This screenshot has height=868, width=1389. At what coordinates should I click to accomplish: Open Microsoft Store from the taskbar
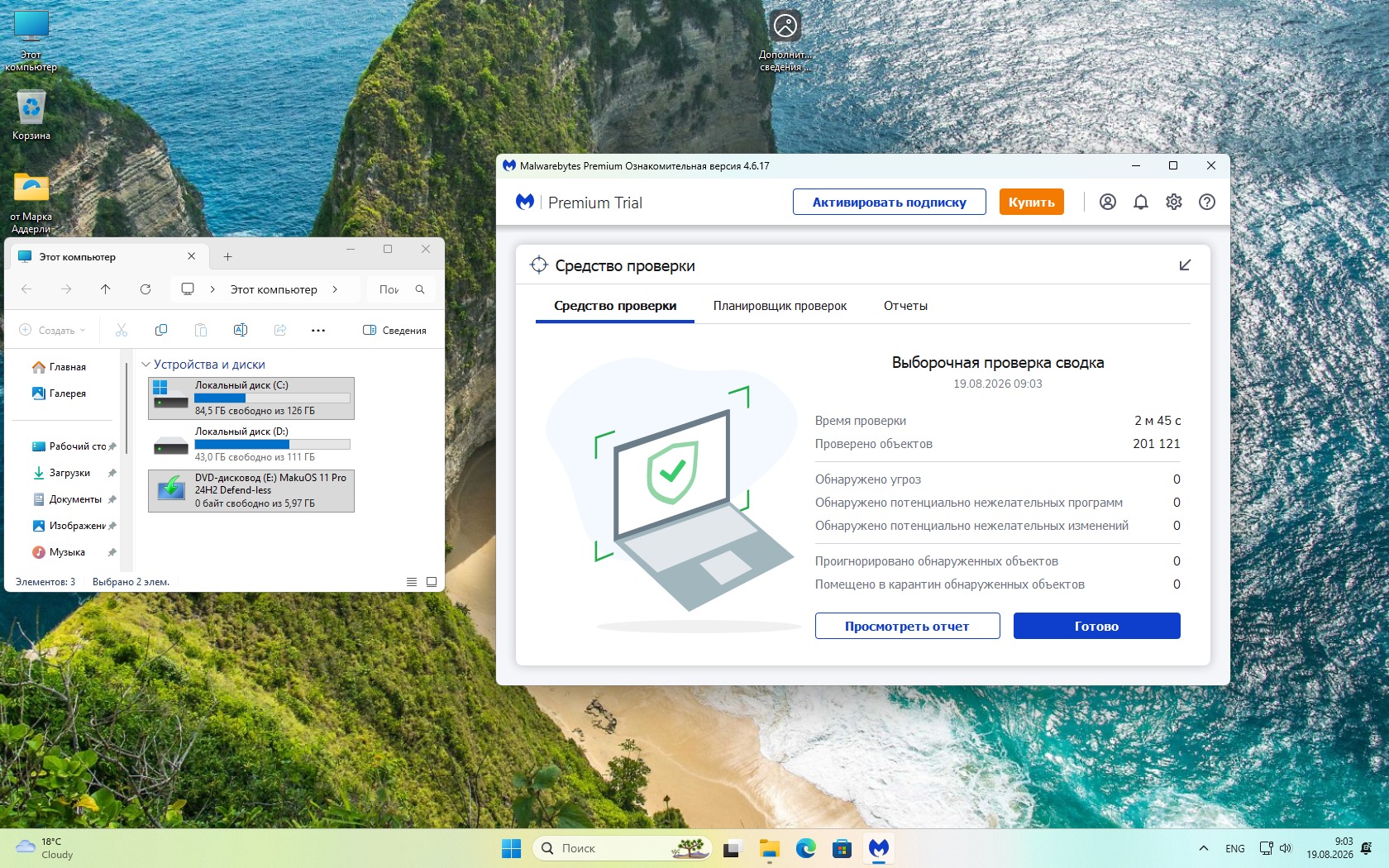(842, 848)
